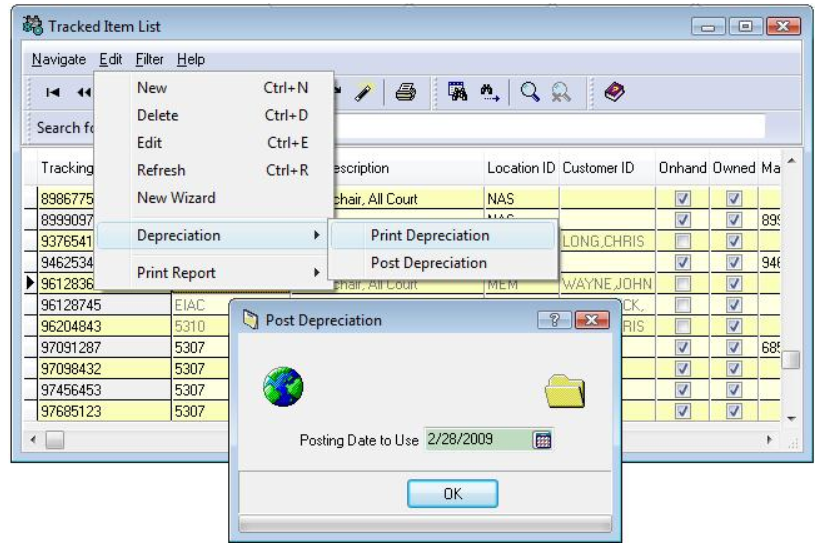Choose New Wizard from Edit menu
Viewport: 817px width, 546px height.
pyautogui.click(x=175, y=198)
